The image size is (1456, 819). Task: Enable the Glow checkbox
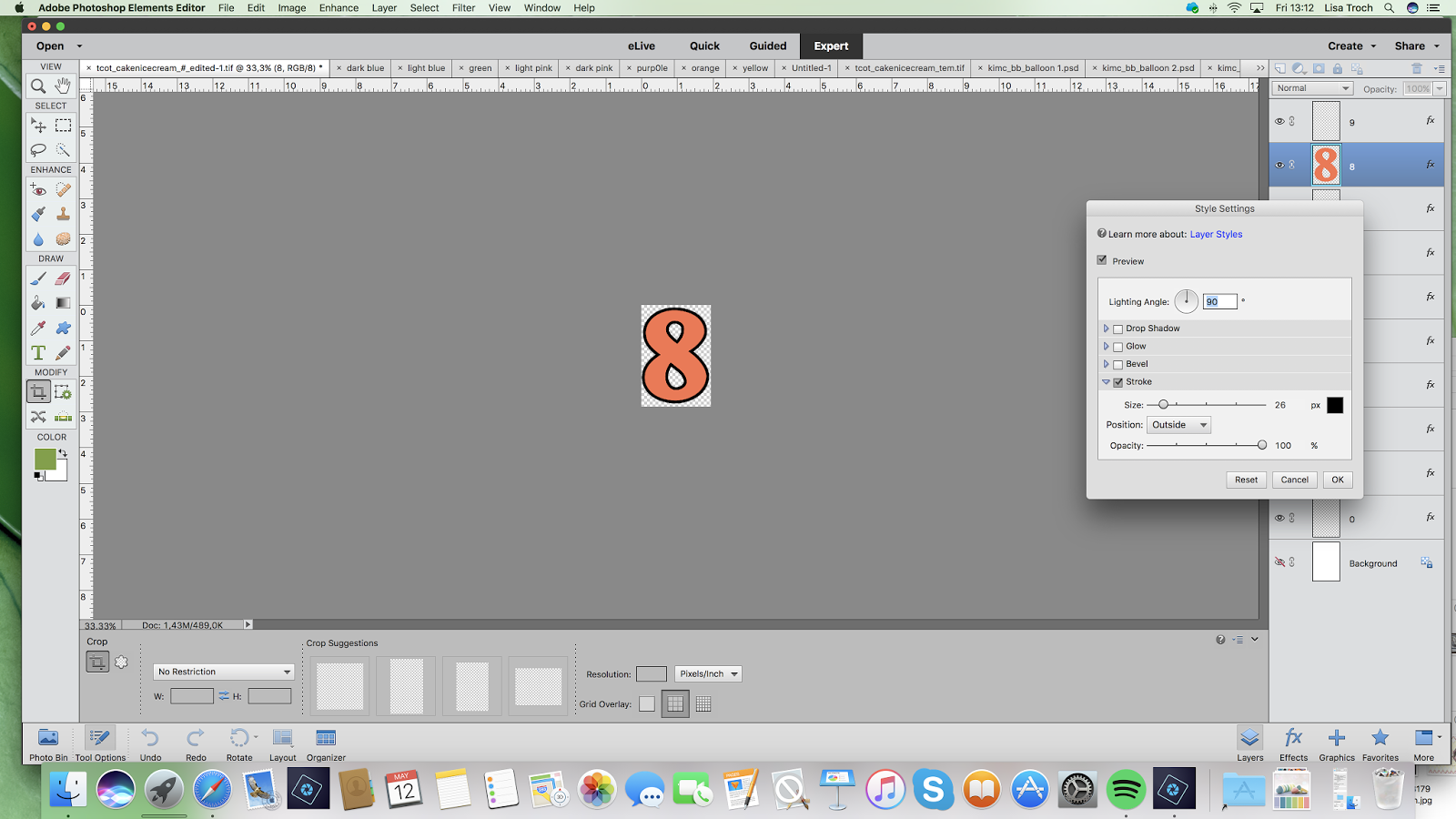pos(1118,347)
